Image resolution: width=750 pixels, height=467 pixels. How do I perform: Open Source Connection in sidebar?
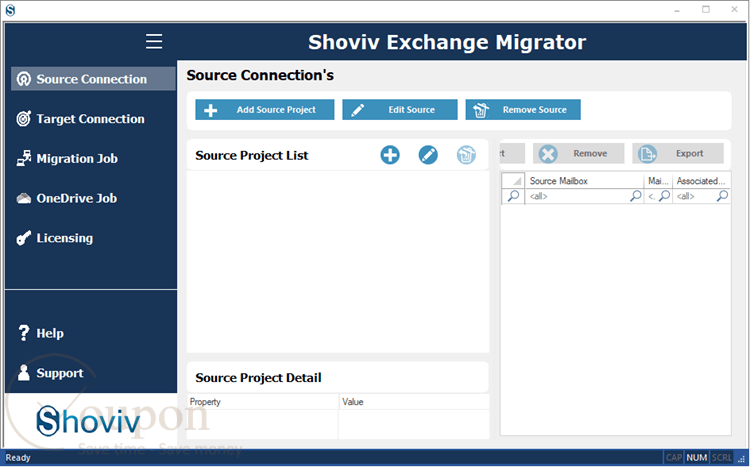93,79
